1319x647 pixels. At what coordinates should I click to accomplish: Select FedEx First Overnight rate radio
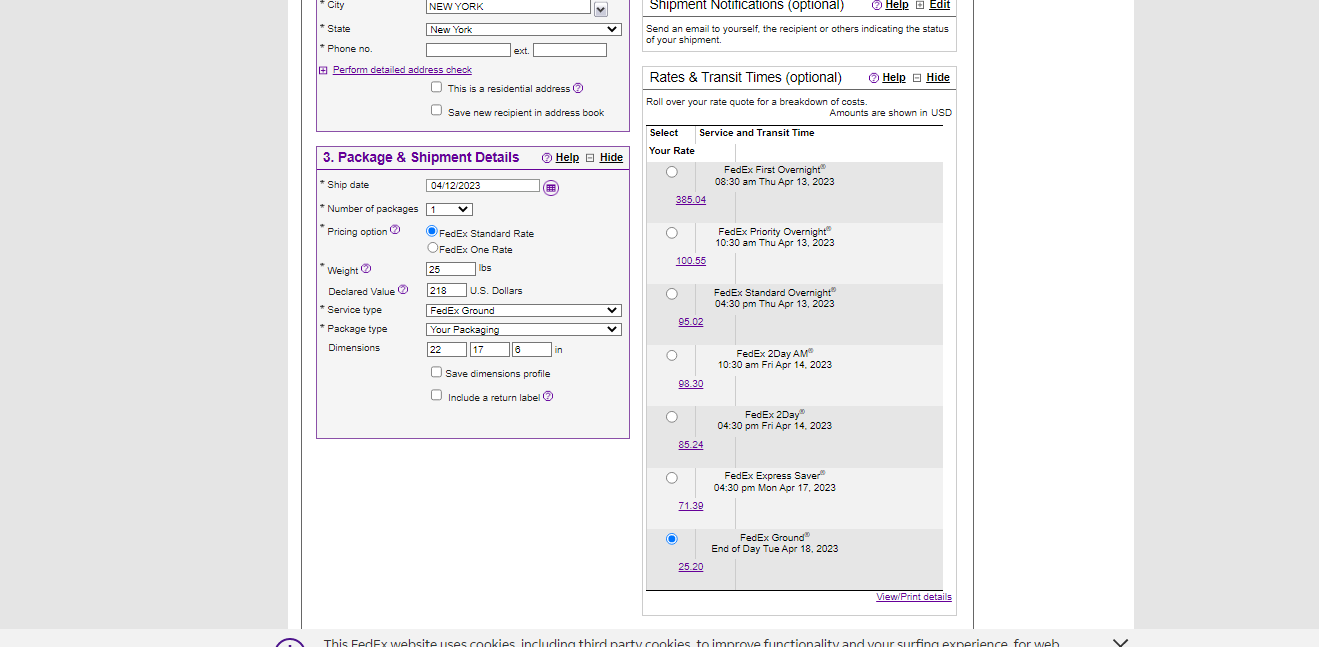click(672, 172)
